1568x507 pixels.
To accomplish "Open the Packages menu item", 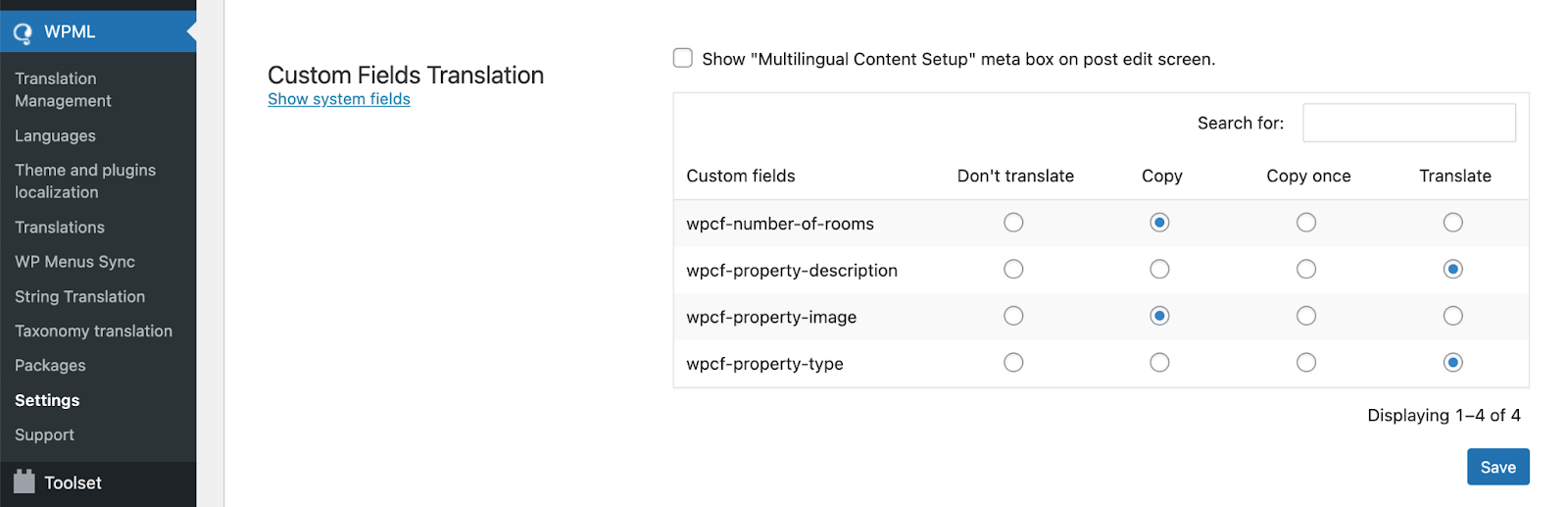I will point(50,366).
